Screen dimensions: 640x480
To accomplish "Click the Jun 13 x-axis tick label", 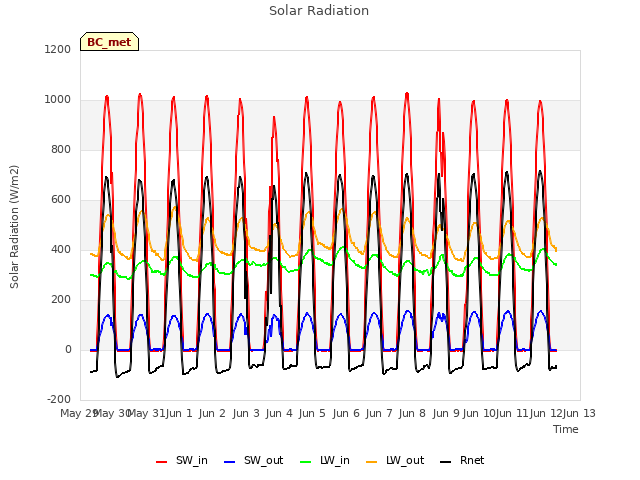I will pyautogui.click(x=580, y=413).
